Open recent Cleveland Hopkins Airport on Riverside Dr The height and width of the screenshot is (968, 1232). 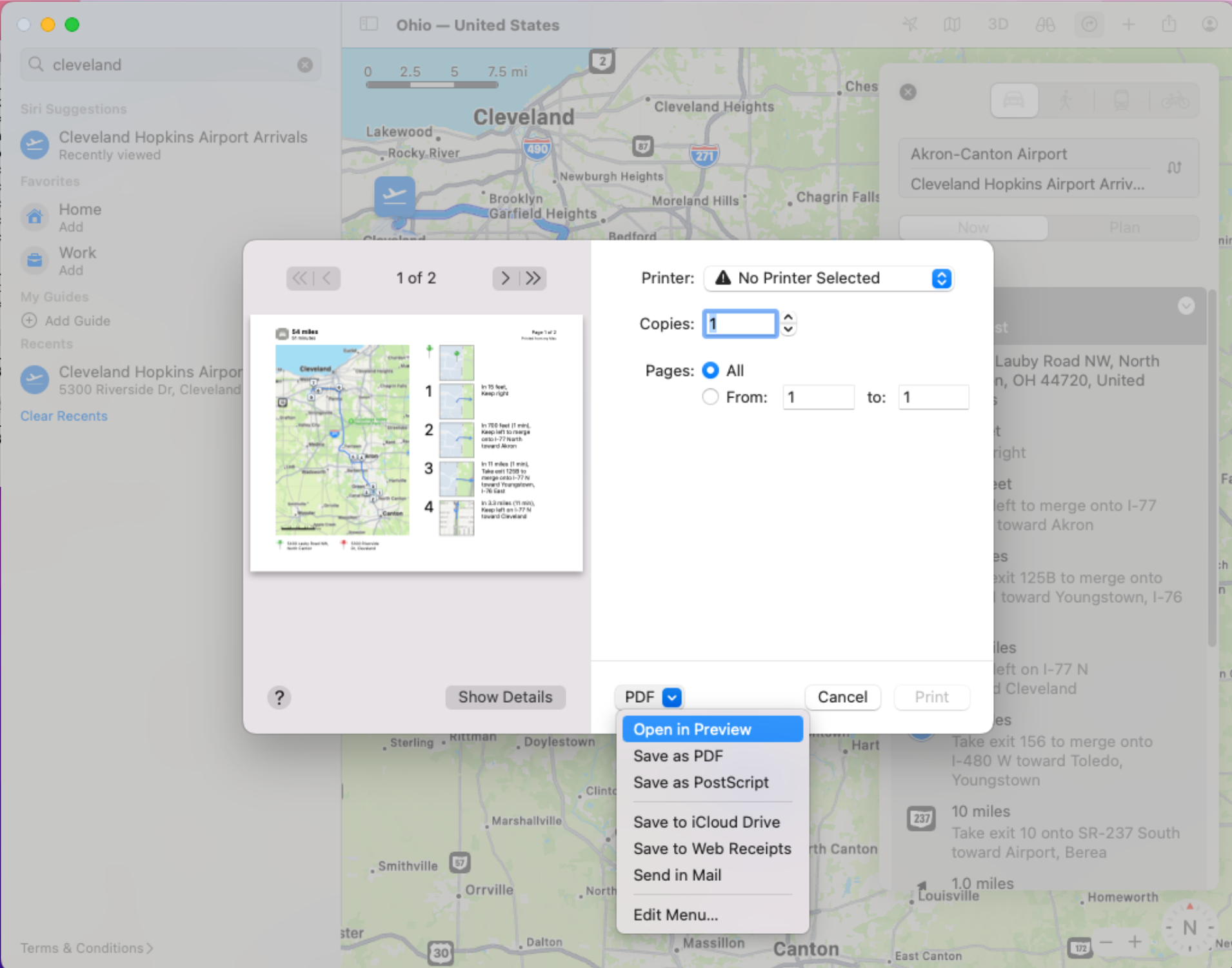[x=132, y=380]
